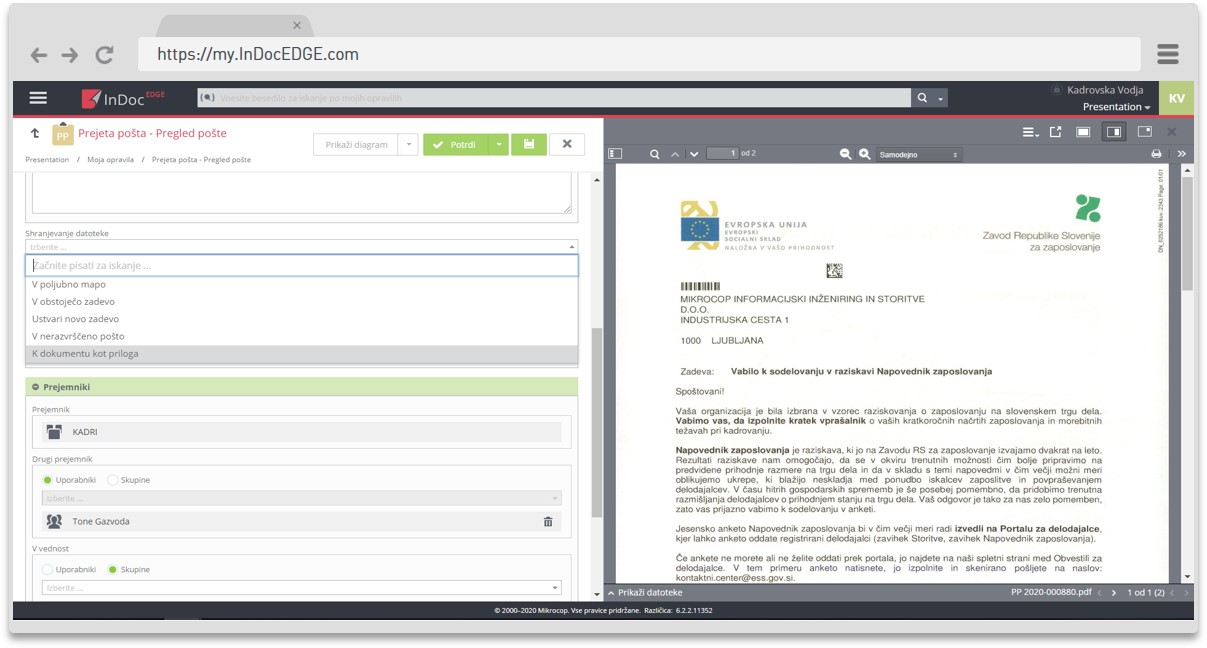Click the PDF find magnifier icon

[x=655, y=154]
